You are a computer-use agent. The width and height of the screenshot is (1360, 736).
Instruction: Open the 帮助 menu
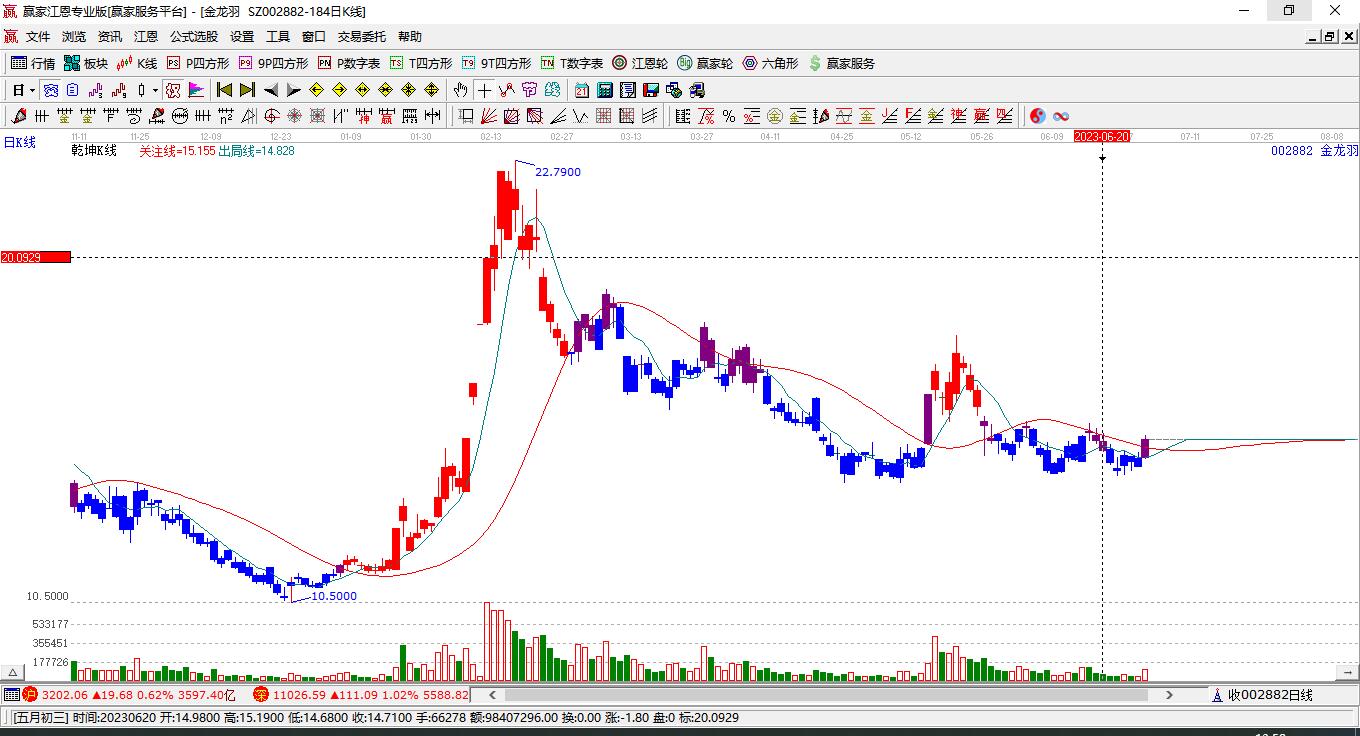click(410, 37)
